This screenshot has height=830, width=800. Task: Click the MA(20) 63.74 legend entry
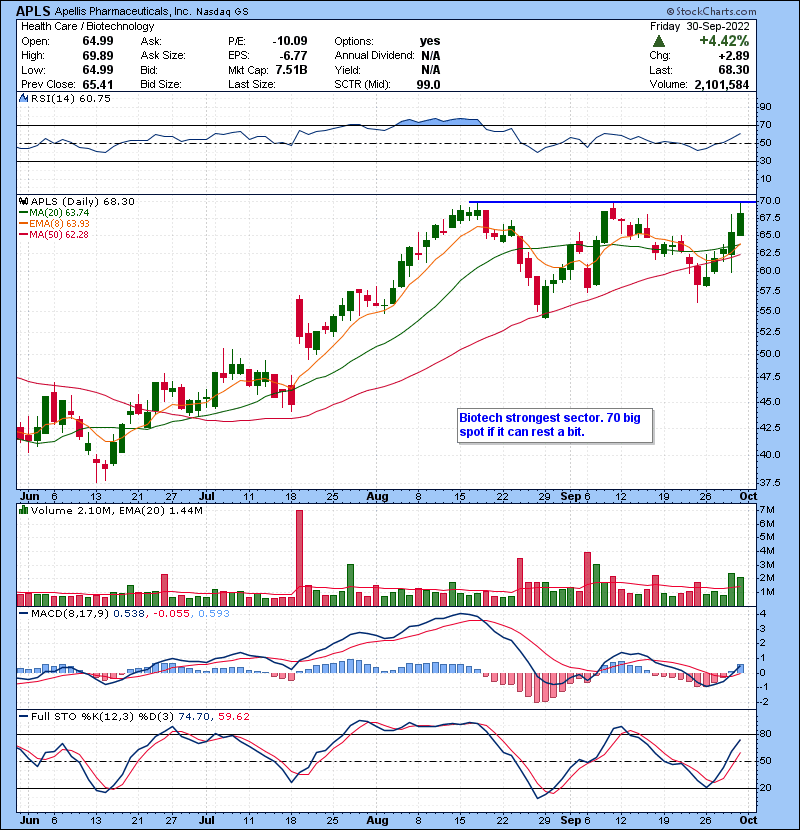(x=55, y=212)
